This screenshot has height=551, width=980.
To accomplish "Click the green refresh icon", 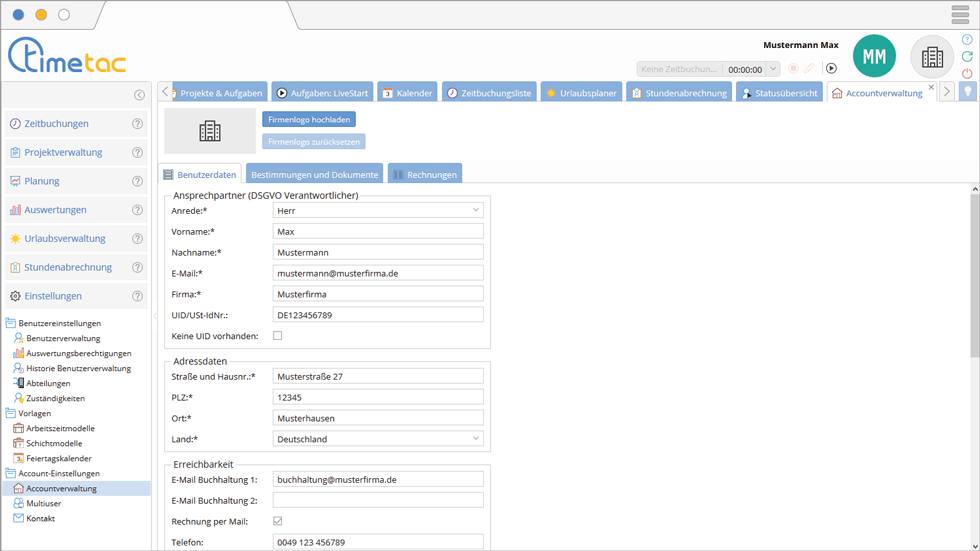I will click(967, 57).
